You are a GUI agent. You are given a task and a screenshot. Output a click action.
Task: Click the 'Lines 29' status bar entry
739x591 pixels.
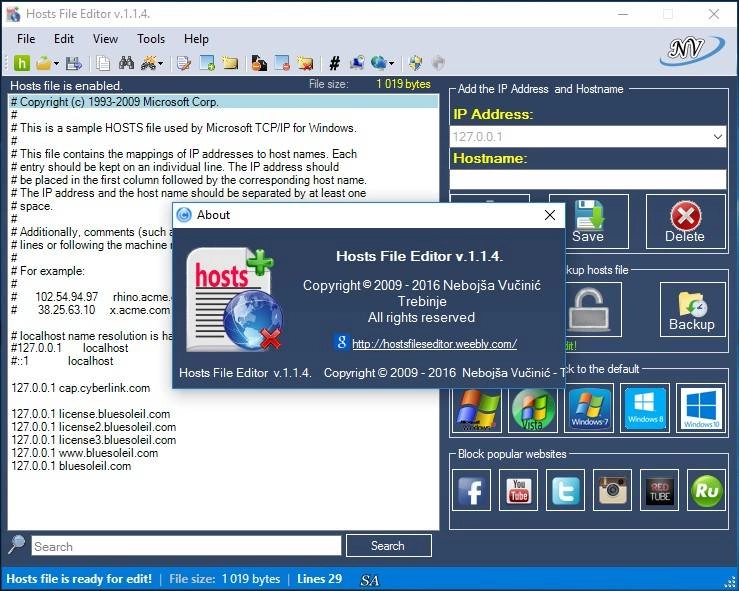(320, 579)
